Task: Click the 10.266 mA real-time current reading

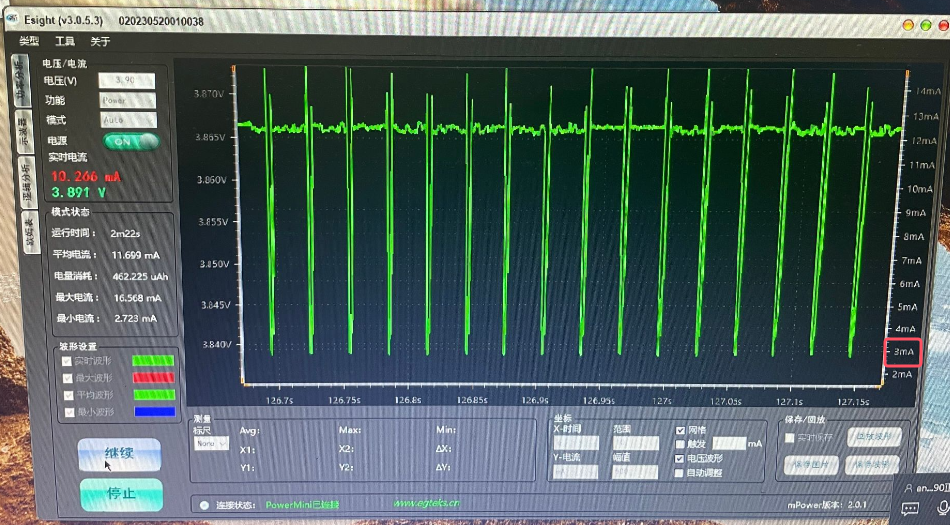Action: (85, 177)
